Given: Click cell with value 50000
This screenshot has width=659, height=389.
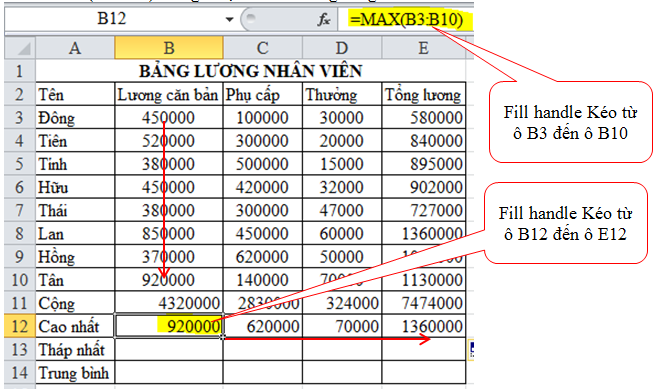Looking at the screenshot, I should click(342, 257).
